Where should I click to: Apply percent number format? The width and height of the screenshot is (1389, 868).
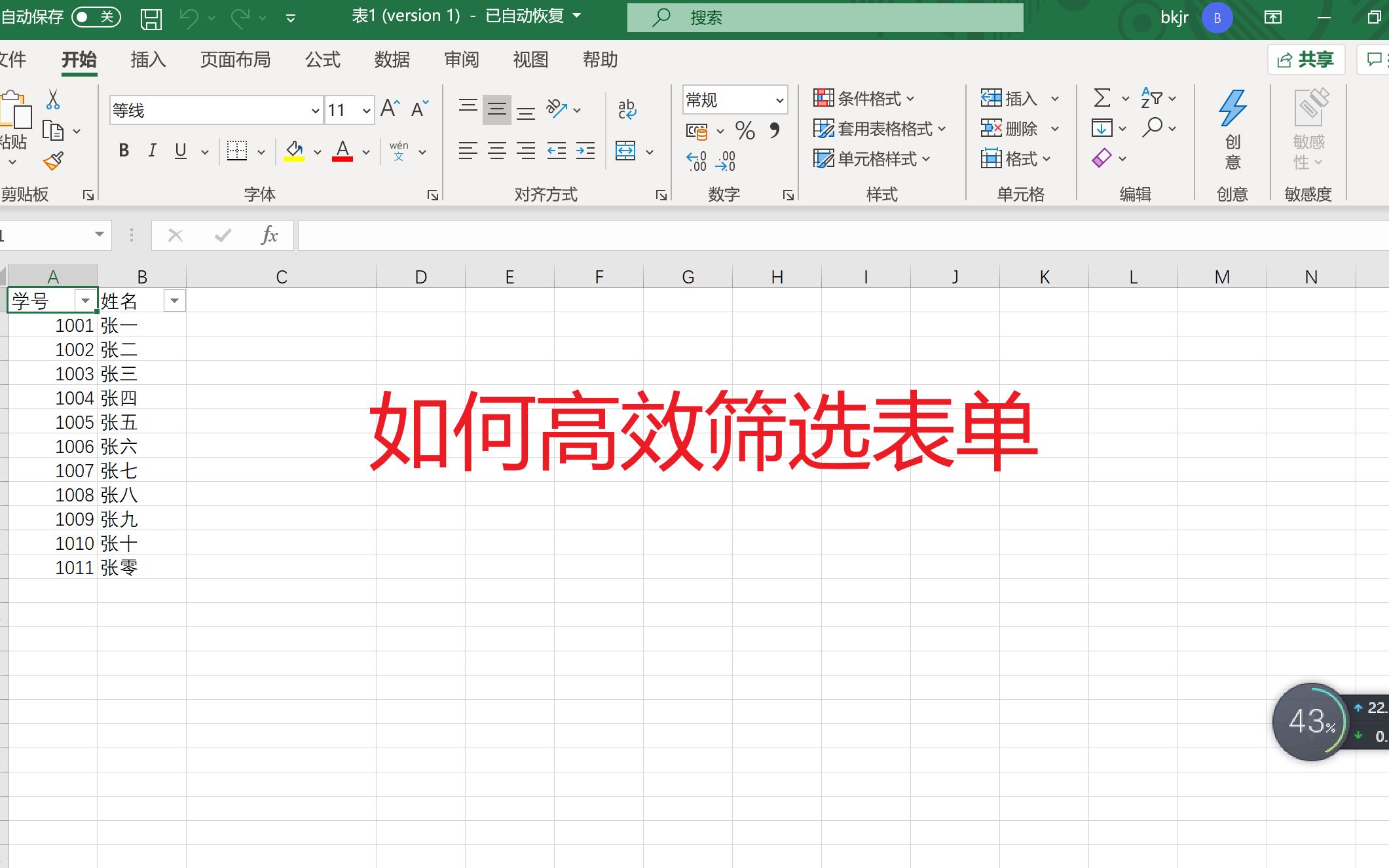click(743, 131)
